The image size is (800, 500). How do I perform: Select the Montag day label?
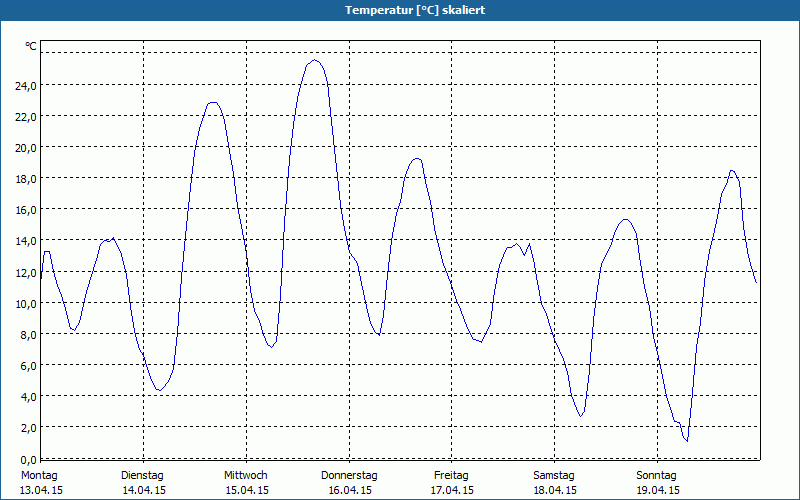(x=40, y=475)
